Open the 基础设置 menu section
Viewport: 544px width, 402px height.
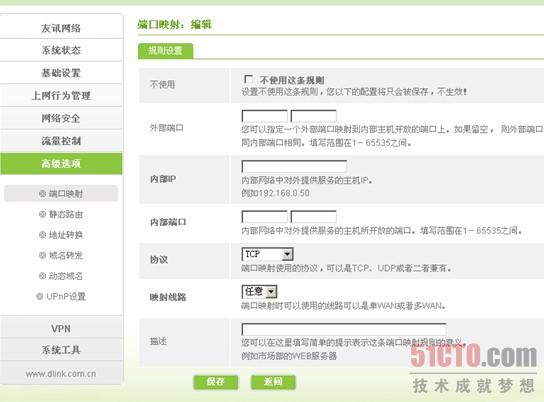[x=61, y=73]
